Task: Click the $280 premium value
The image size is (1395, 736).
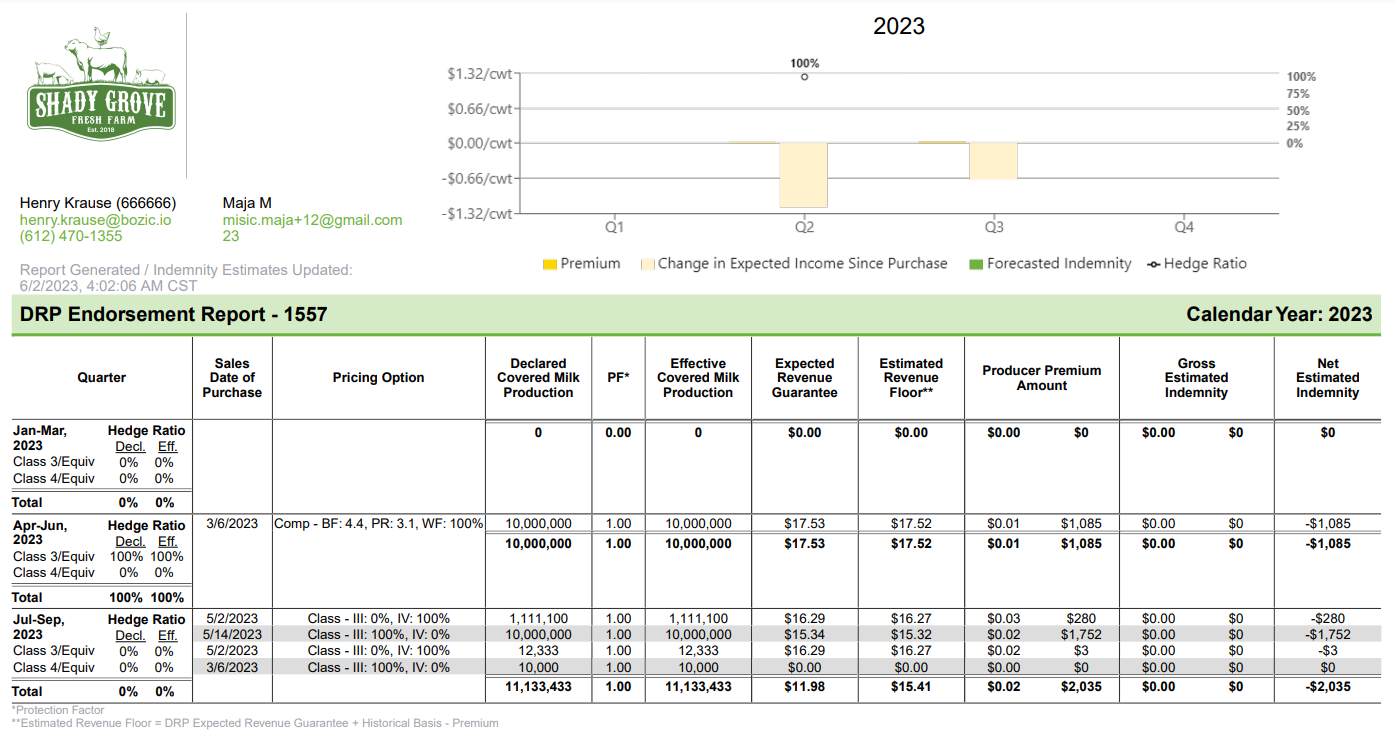Action: coord(1081,619)
